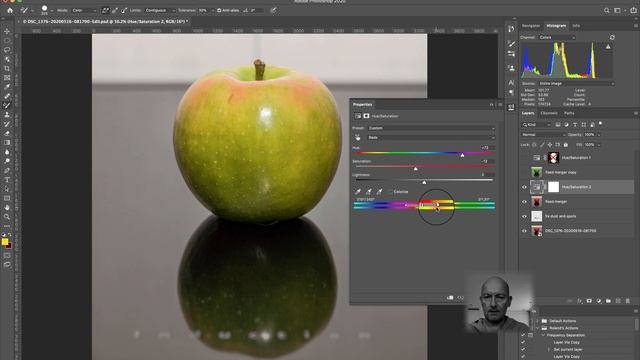The height and width of the screenshot is (360, 640).
Task: Select the Eyedropper tool in the toolbar
Action: 7,87
